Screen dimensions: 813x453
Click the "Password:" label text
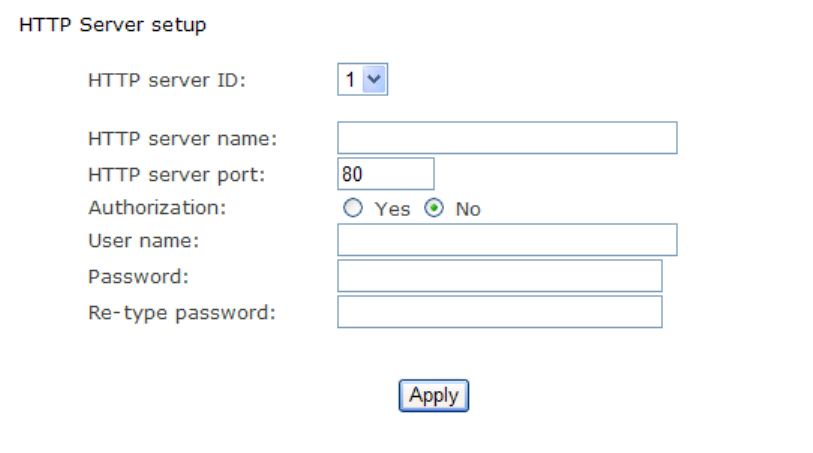pos(138,276)
